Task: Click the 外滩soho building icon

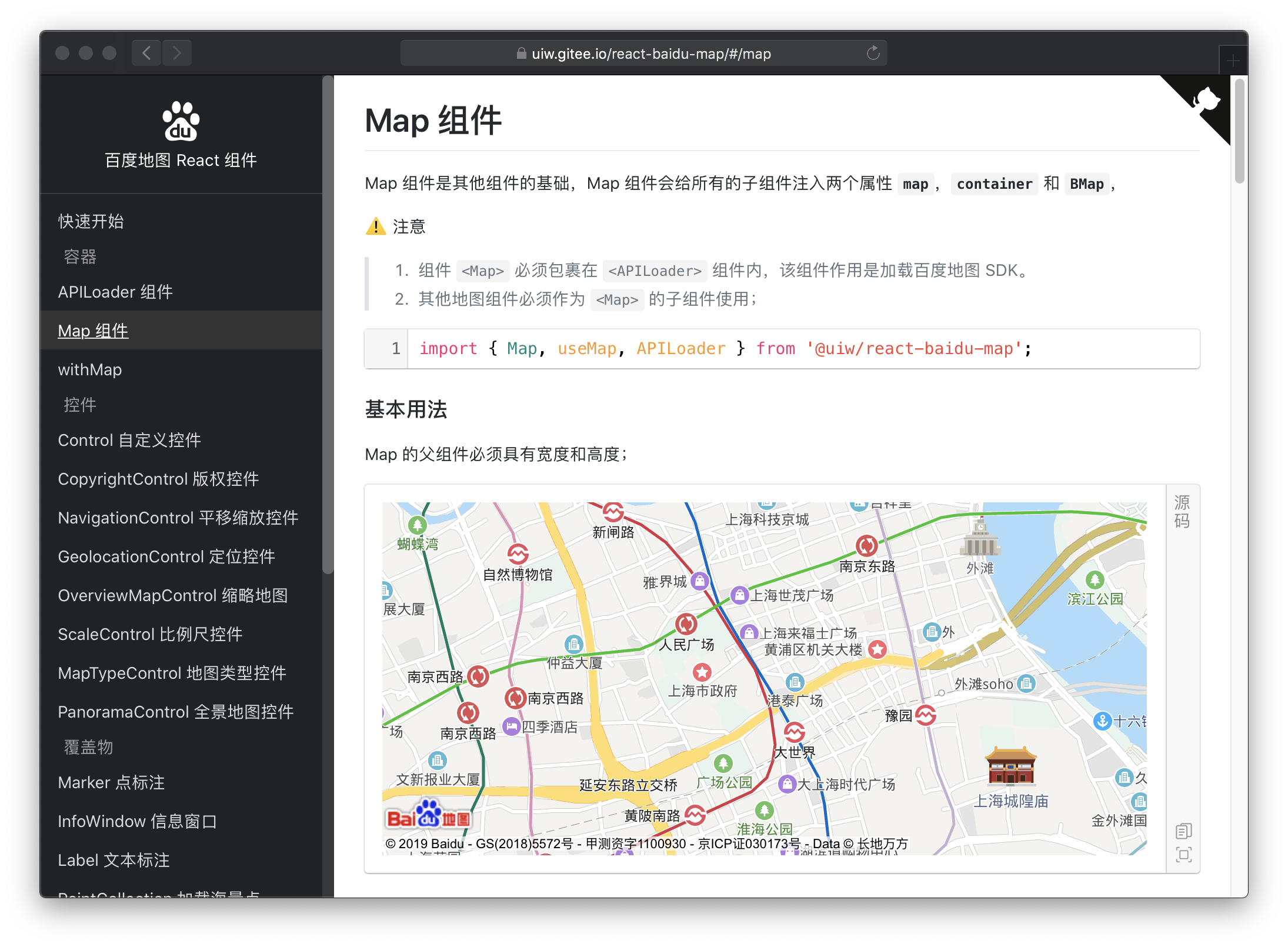Action: pyautogui.click(x=1026, y=683)
